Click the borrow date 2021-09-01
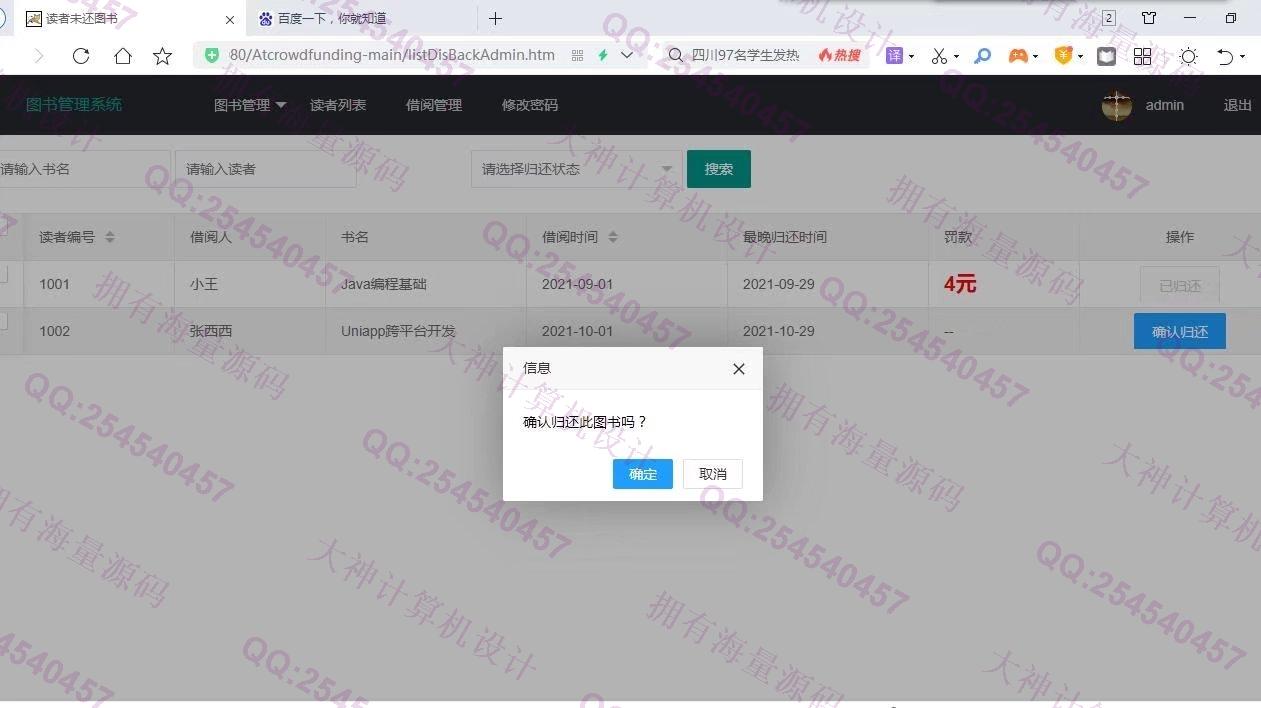 click(578, 284)
